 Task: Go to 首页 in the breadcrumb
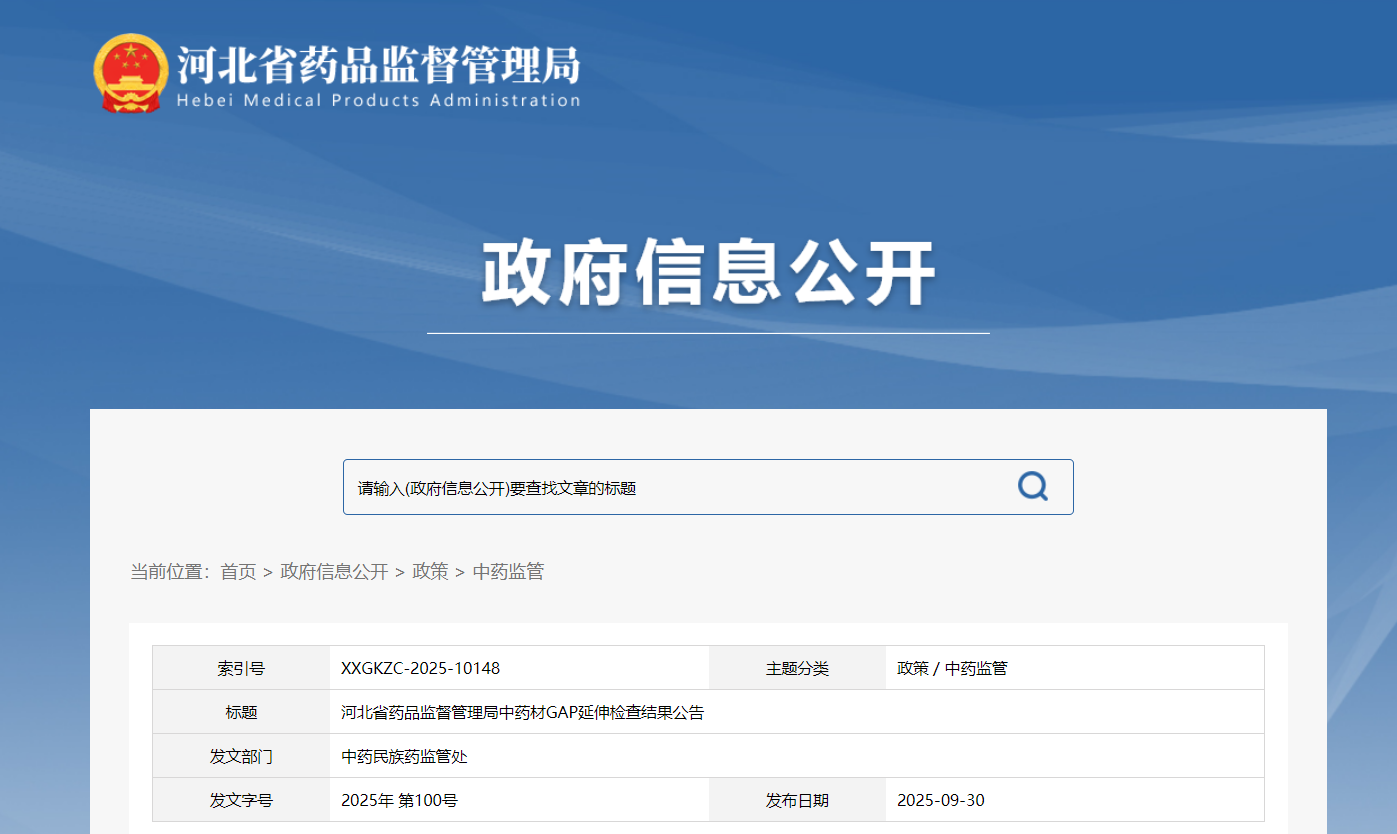[238, 572]
